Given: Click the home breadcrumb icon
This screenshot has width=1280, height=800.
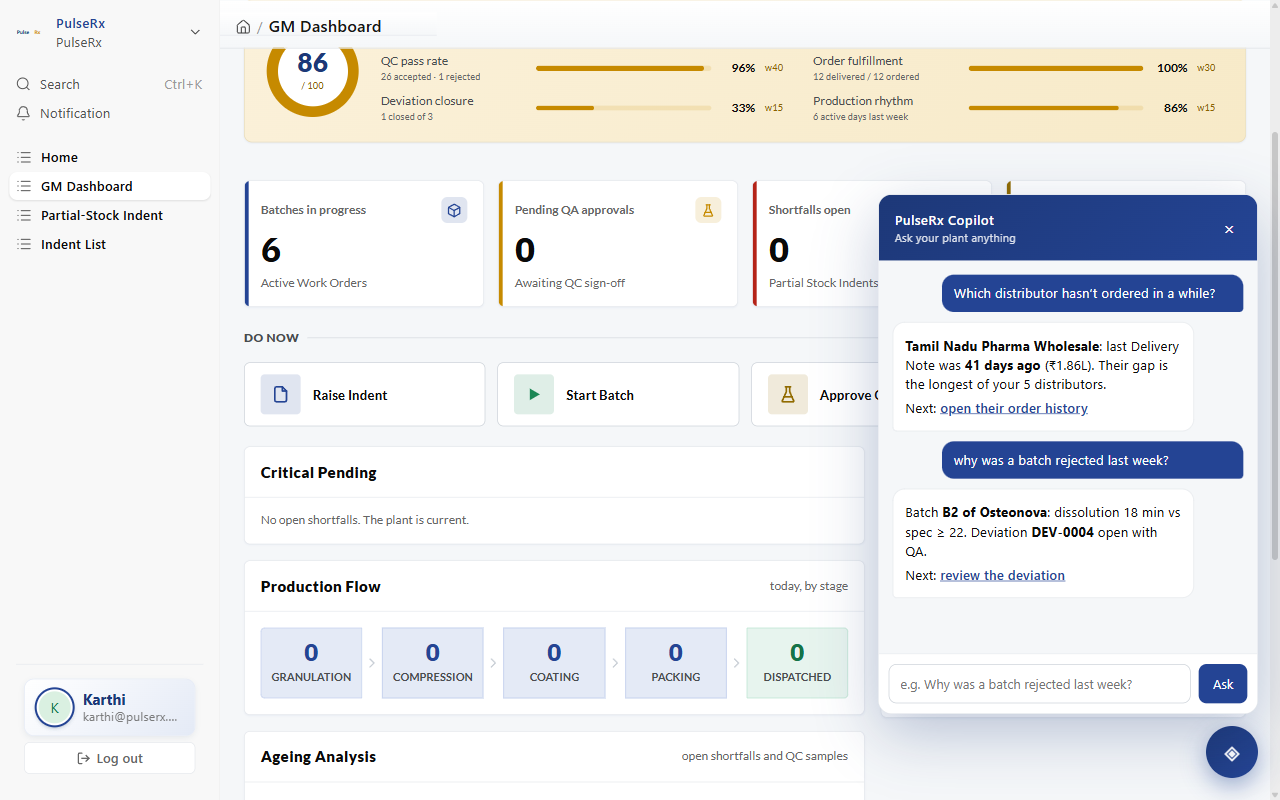Looking at the screenshot, I should click(x=243, y=27).
